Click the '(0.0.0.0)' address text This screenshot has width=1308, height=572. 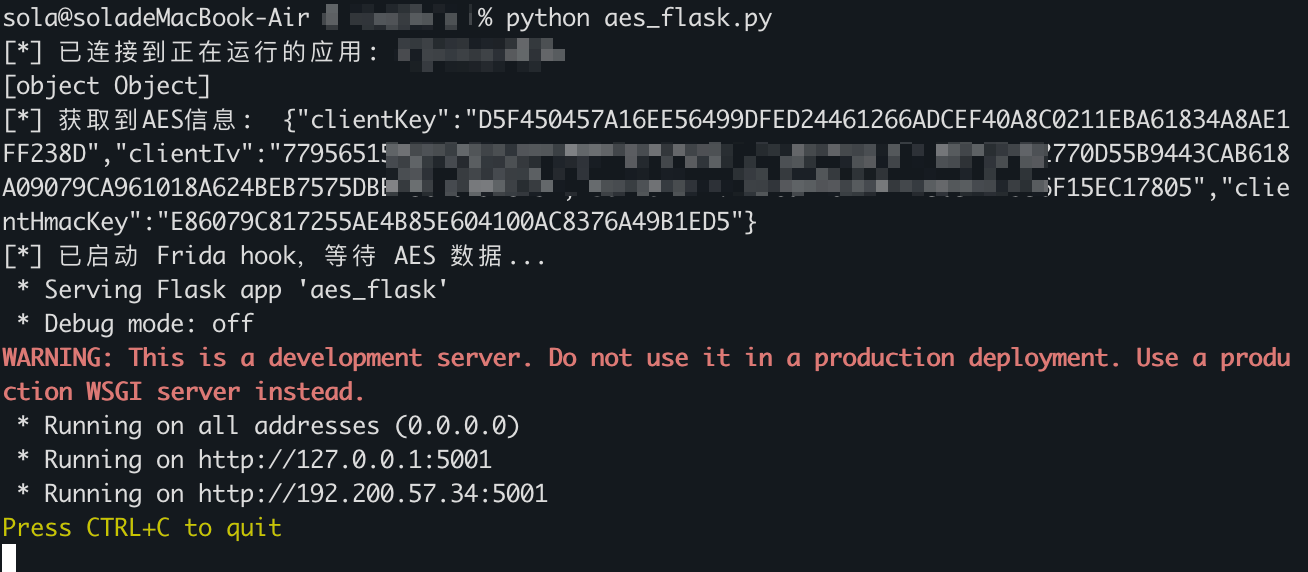[x=457, y=426]
